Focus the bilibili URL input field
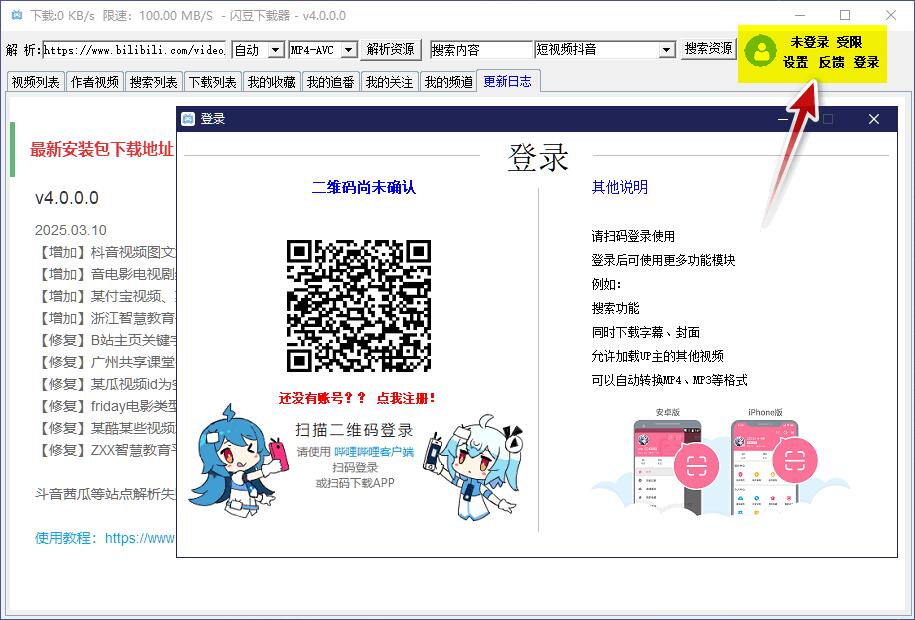The height and width of the screenshot is (620, 915). [x=134, y=50]
